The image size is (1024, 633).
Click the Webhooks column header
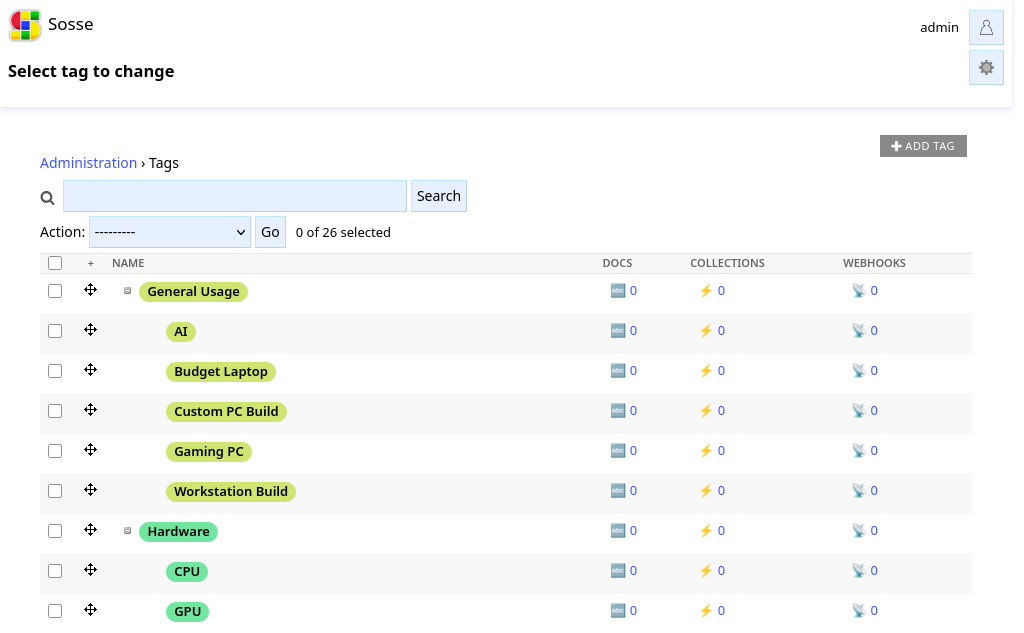[874, 263]
